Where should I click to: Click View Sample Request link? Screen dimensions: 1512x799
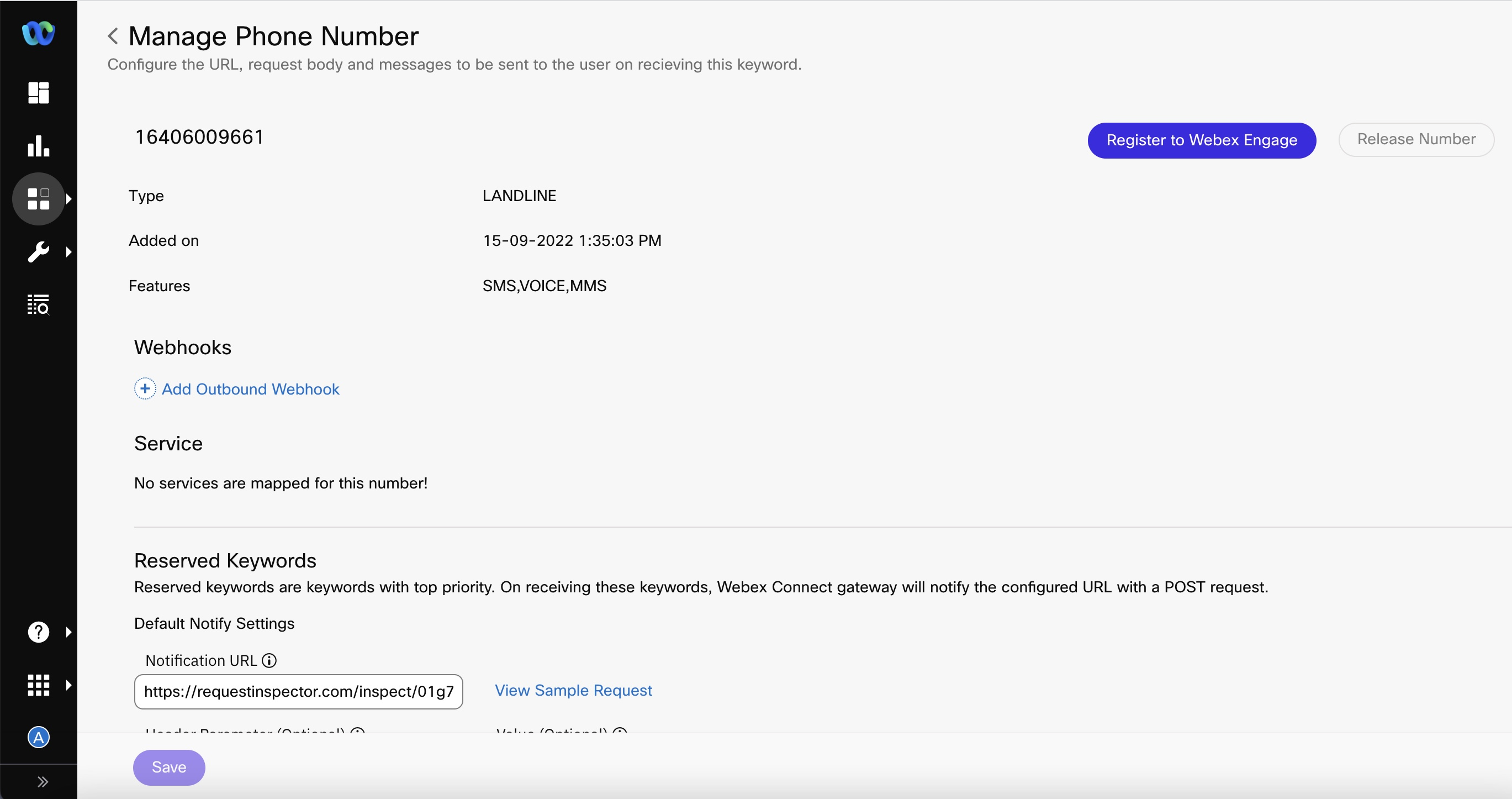pos(574,690)
